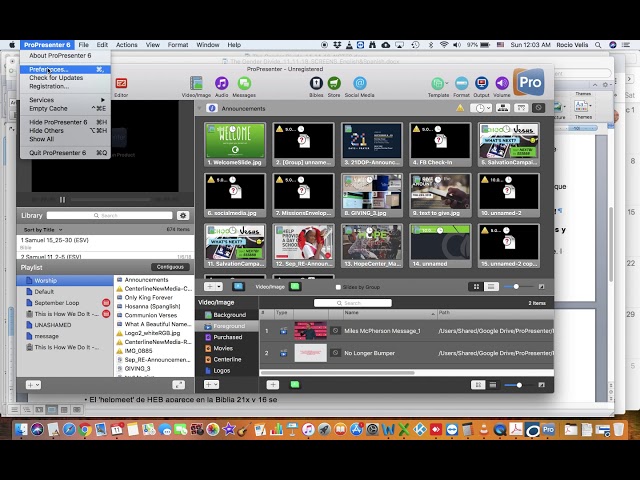The width and height of the screenshot is (640, 480).
Task: Click in the Library search field
Action: [x=109, y=215]
